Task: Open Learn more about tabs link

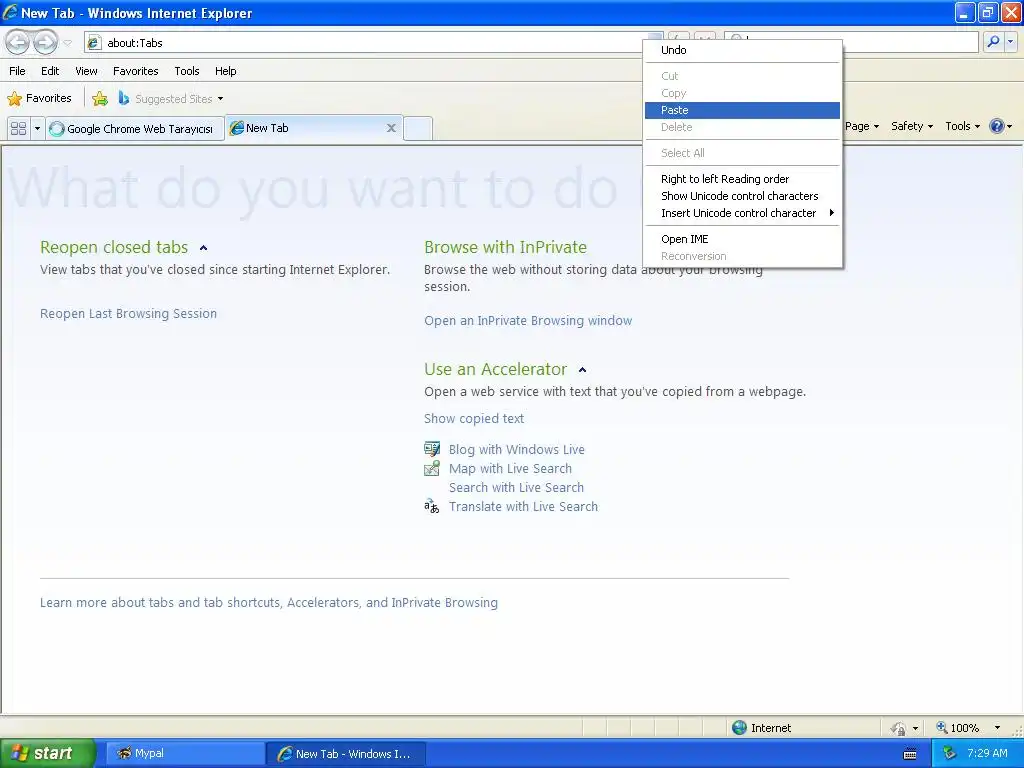Action: click(x=268, y=602)
